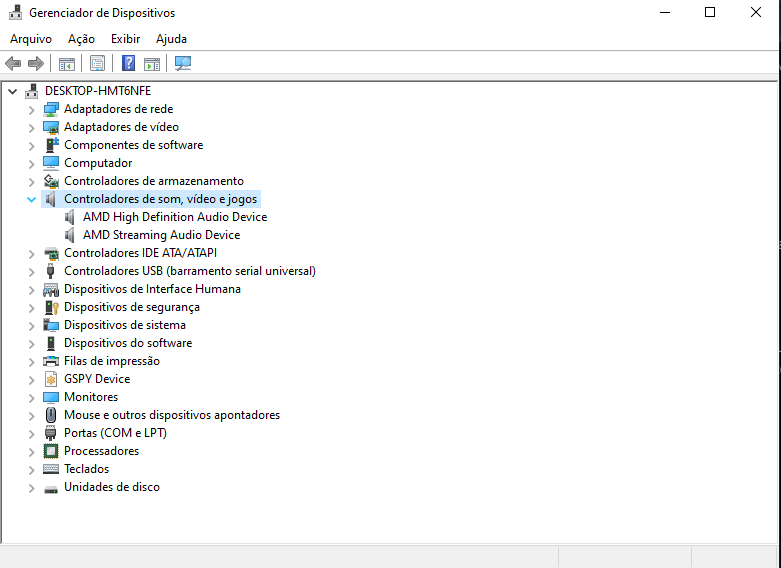Click the Mouse e outros dispositivos icon
This screenshot has width=781, height=568.
[51, 415]
